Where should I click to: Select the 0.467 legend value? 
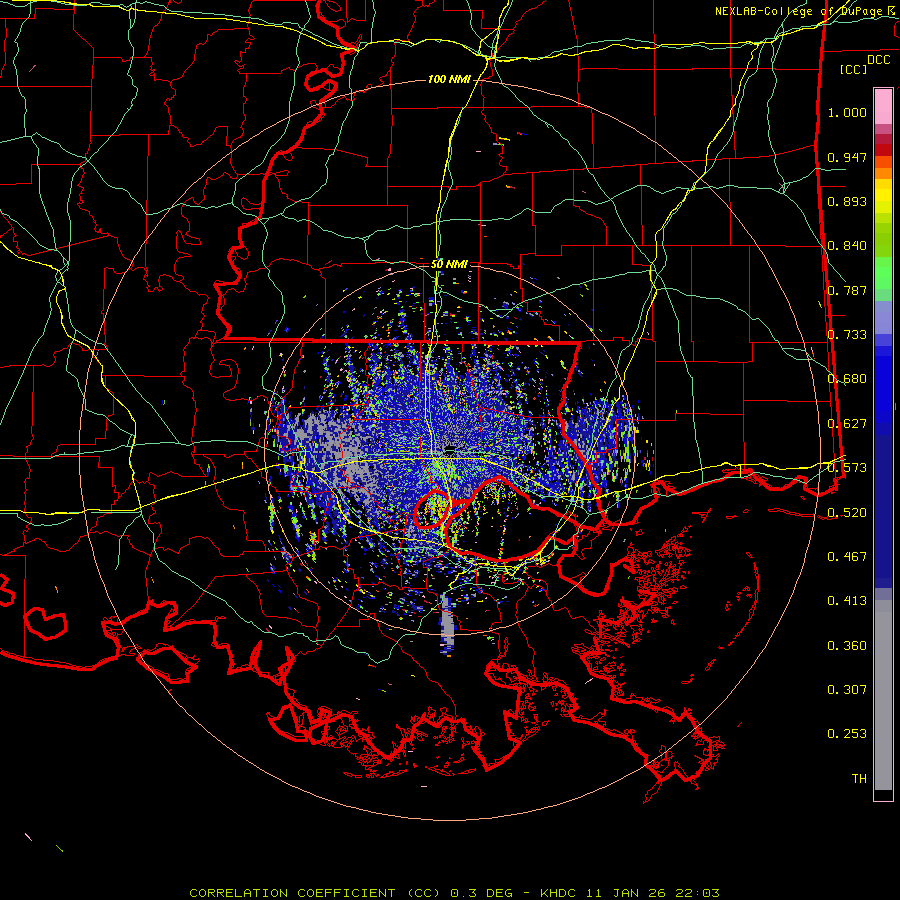[847, 557]
